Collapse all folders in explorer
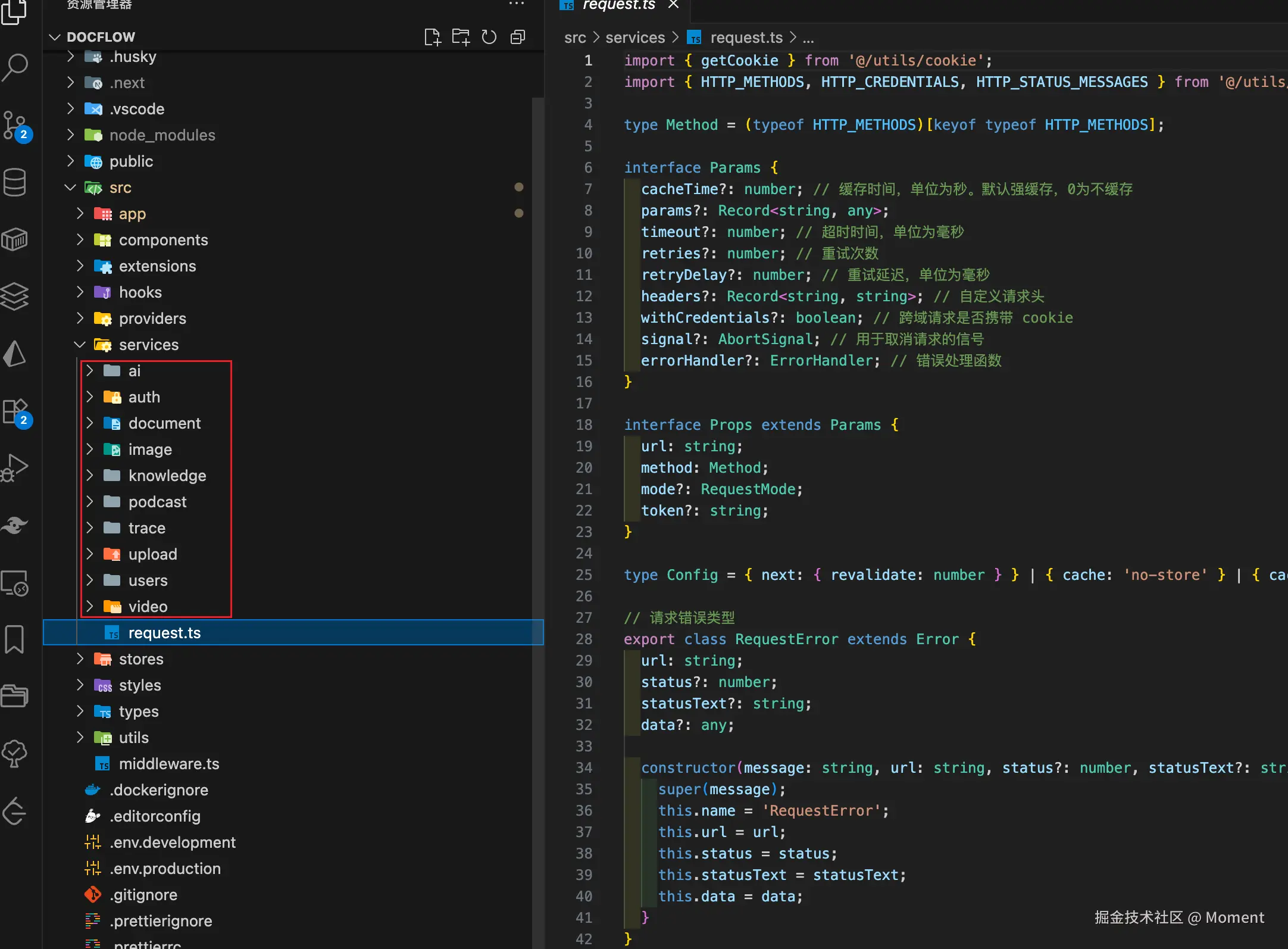Screen dimensions: 1288x949 click(518, 37)
